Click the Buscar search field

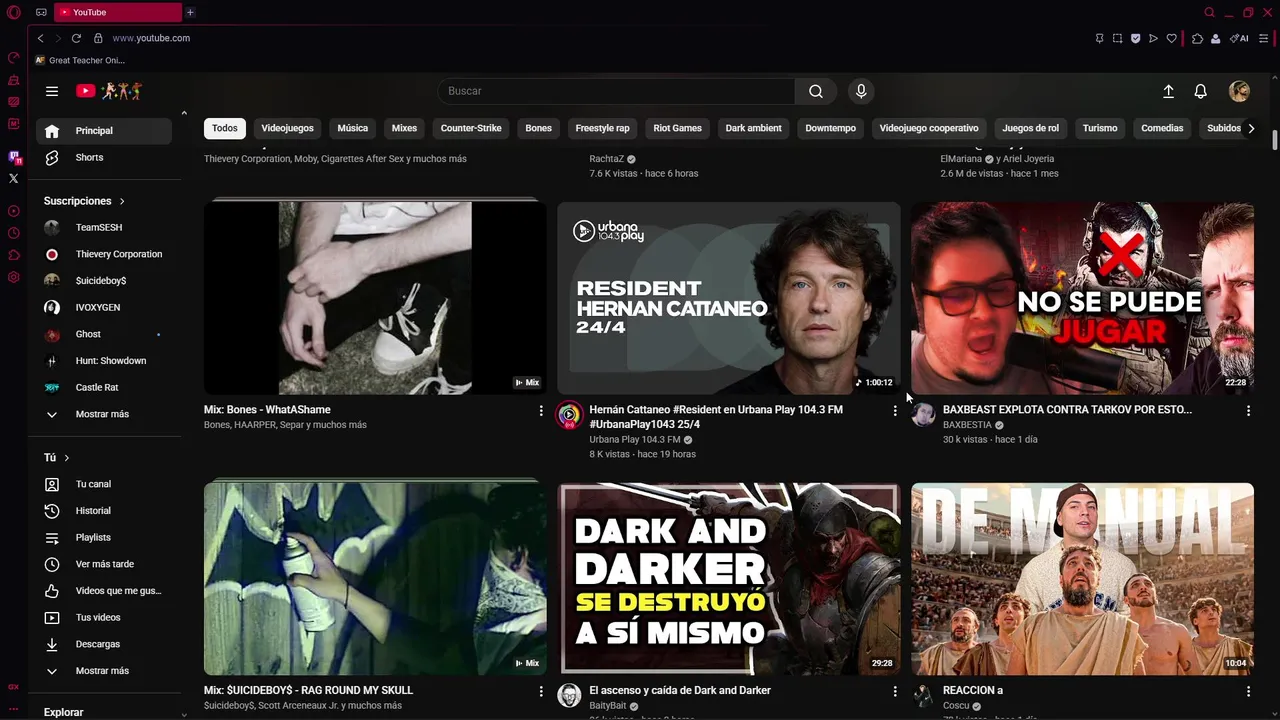(616, 91)
